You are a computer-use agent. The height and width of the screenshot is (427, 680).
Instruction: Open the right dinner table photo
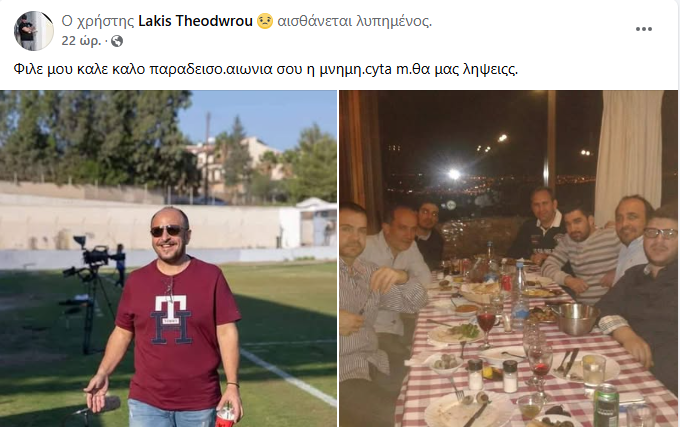click(x=508, y=258)
